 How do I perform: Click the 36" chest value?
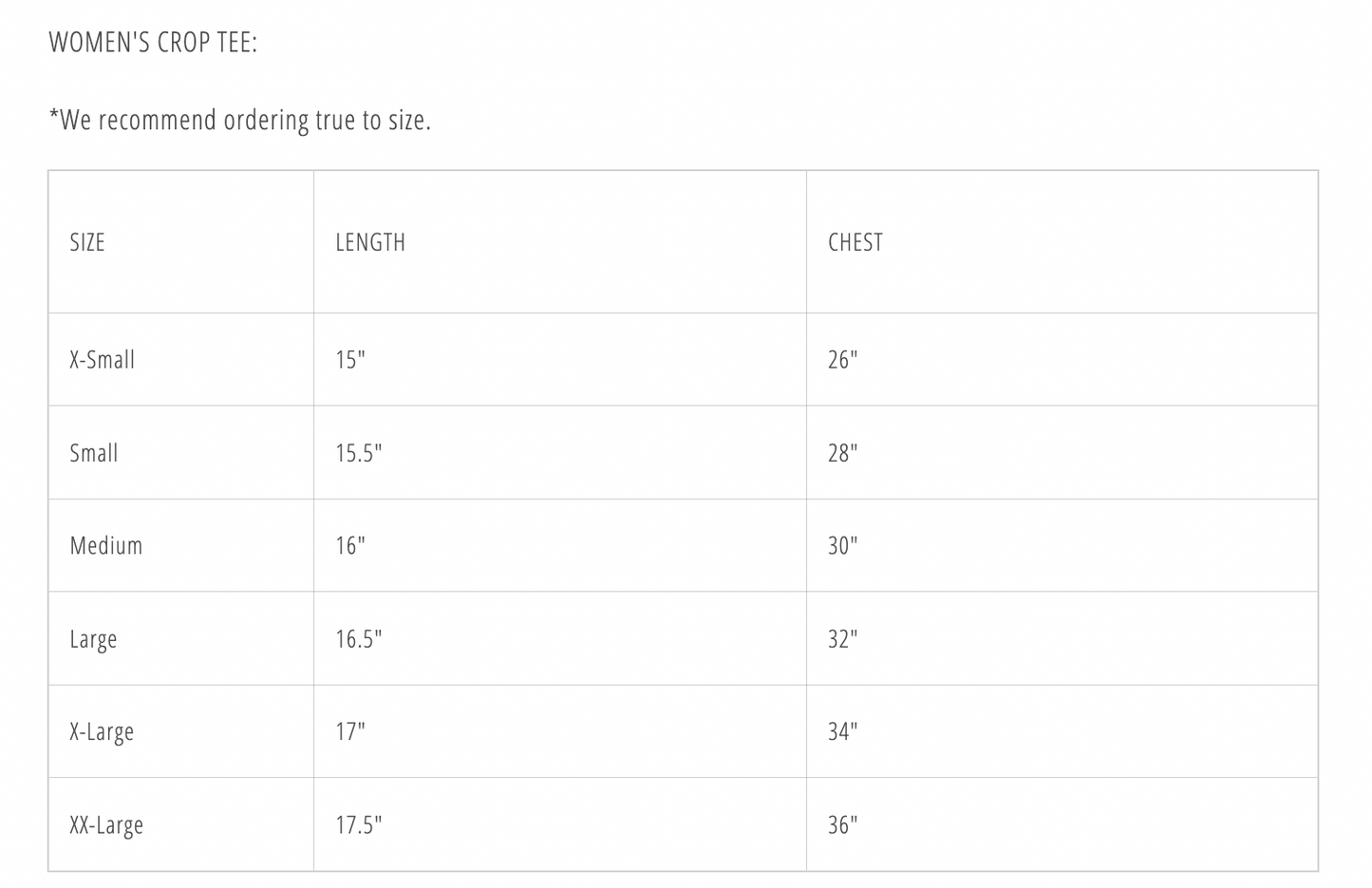pyautogui.click(x=843, y=825)
